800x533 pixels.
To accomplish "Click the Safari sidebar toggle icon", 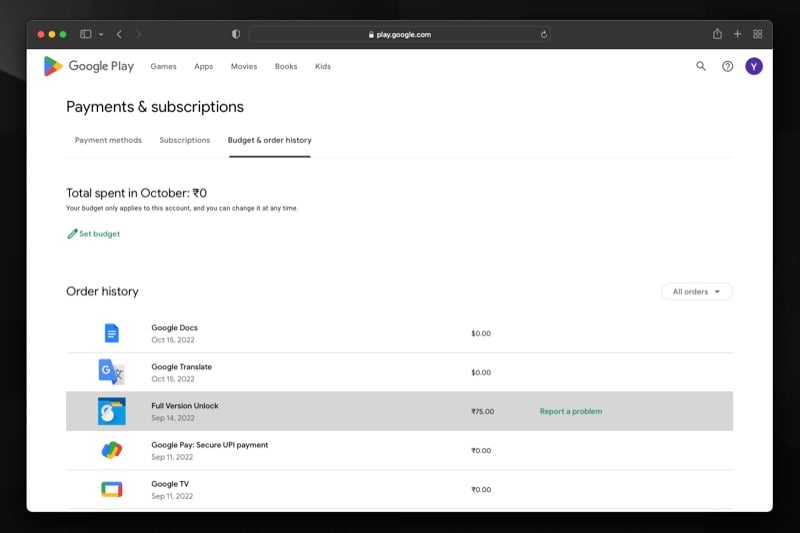I will [86, 34].
